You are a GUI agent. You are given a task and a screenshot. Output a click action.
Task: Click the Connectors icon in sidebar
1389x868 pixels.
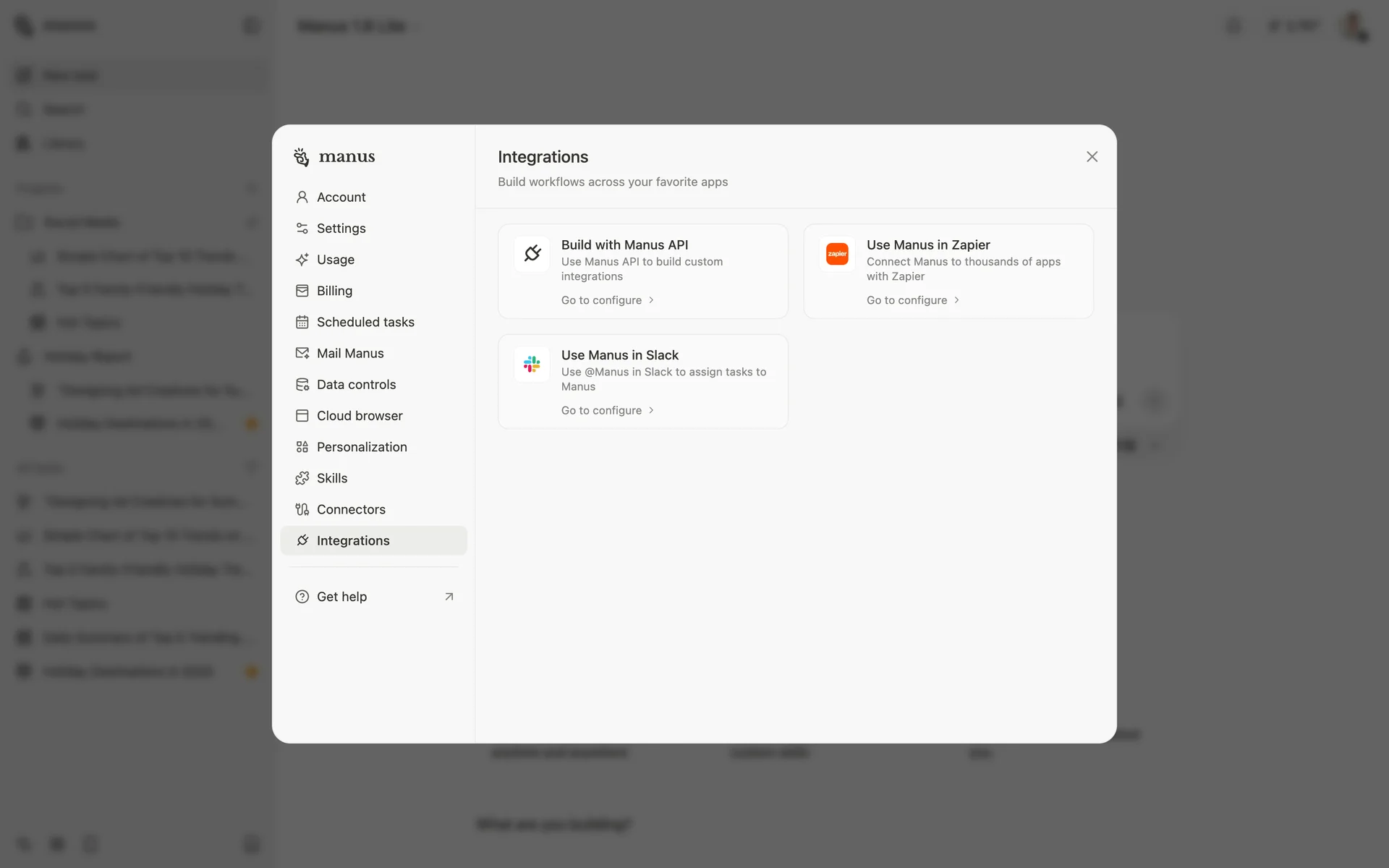(302, 509)
